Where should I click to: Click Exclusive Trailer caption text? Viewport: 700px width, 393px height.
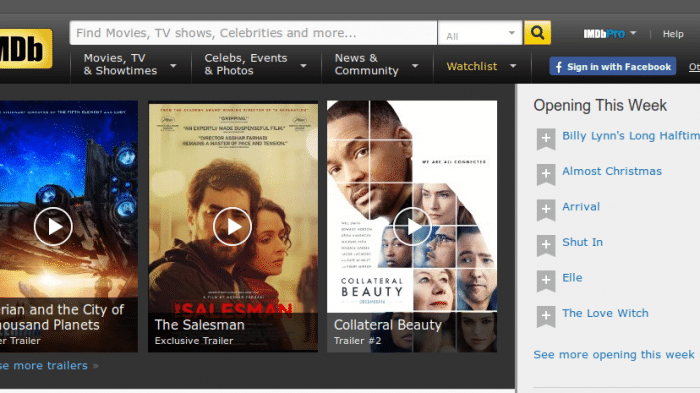[194, 341]
